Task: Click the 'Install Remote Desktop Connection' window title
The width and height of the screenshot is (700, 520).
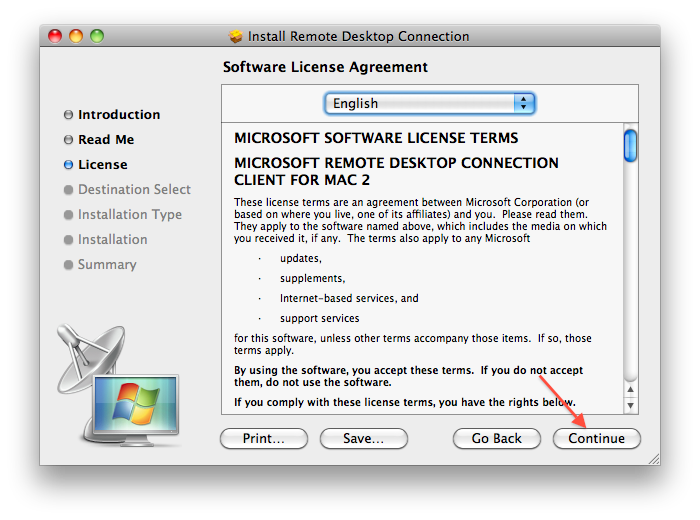Action: point(358,36)
